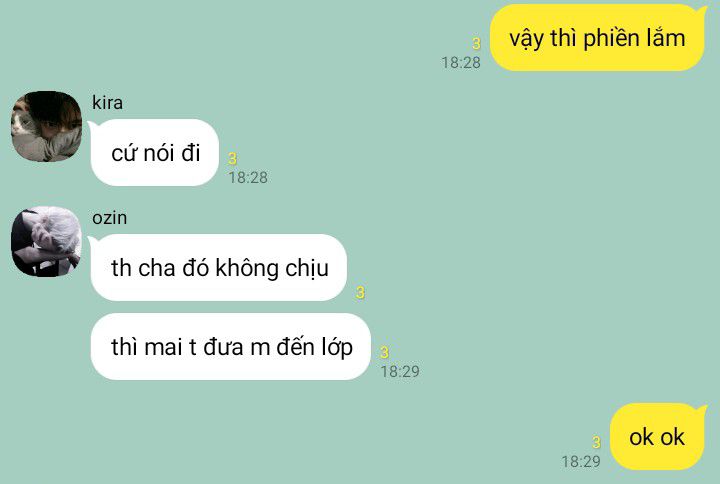Image resolution: width=720 pixels, height=484 pixels.
Task: Open kira's profile avatar
Action: point(46,126)
